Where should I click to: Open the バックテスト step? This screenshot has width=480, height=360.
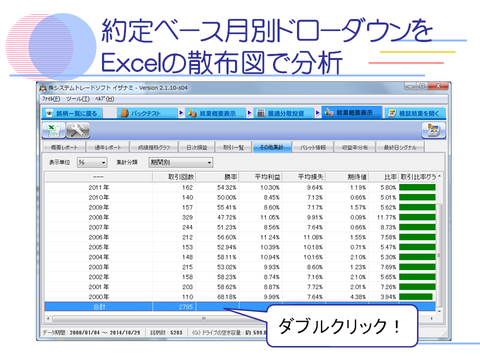coord(147,113)
